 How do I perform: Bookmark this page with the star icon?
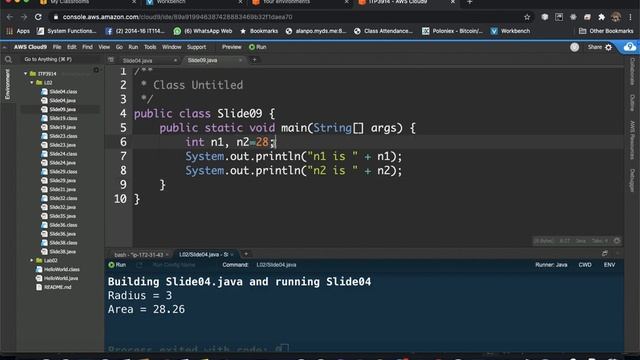tap(527, 17)
